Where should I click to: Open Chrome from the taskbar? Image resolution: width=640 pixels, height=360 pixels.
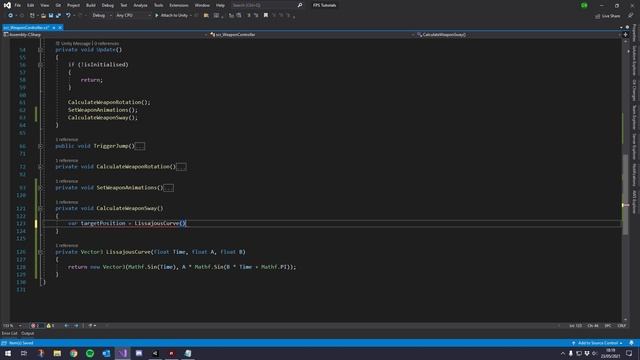click(x=73, y=353)
